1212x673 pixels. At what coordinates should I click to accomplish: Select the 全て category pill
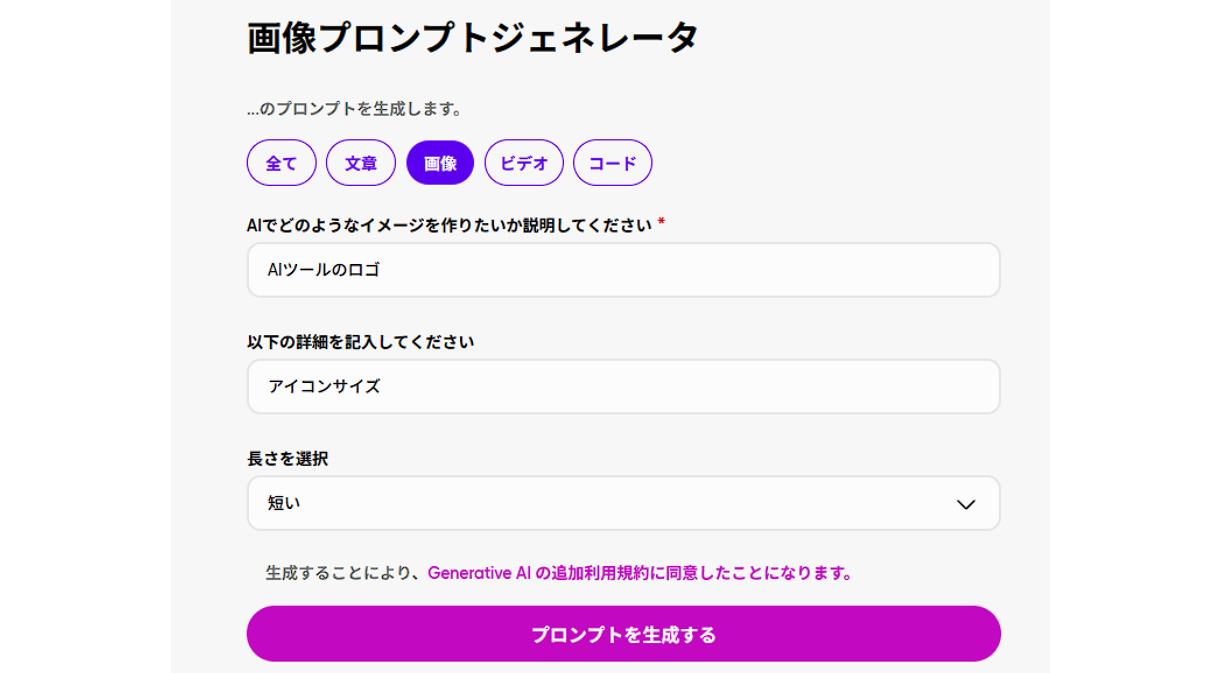[281, 163]
